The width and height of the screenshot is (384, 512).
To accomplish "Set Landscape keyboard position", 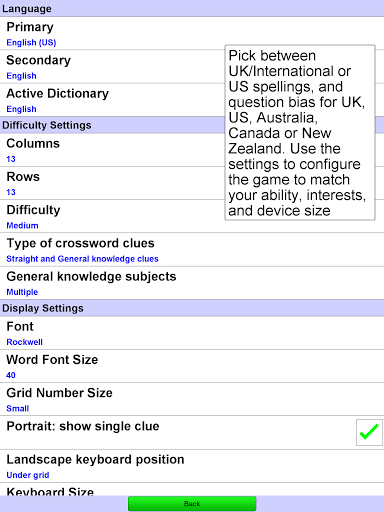I will [192, 466].
